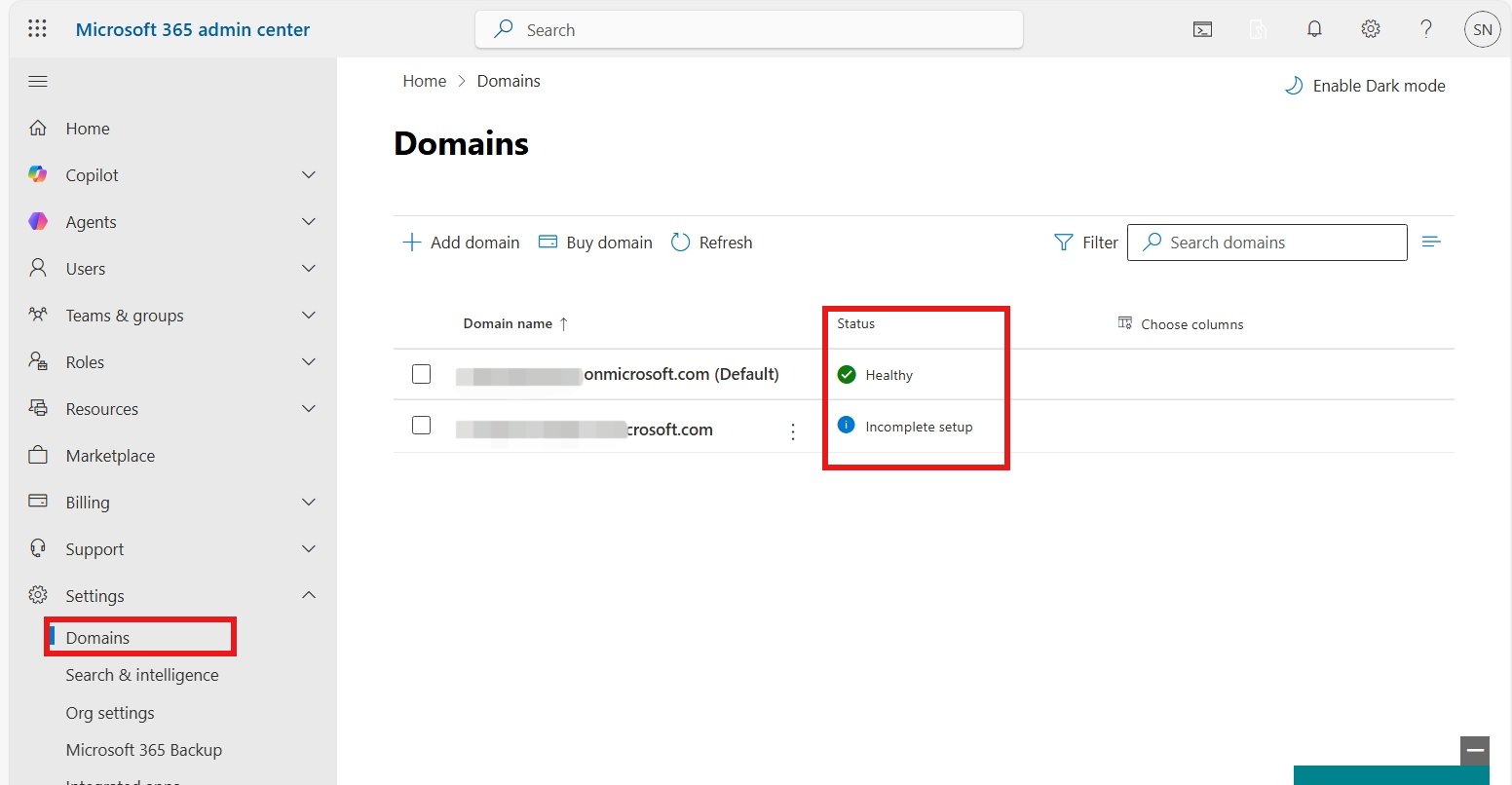Image resolution: width=1512 pixels, height=785 pixels.
Task: Open the onmicrosoft.com (Default) domain
Action: 618,374
